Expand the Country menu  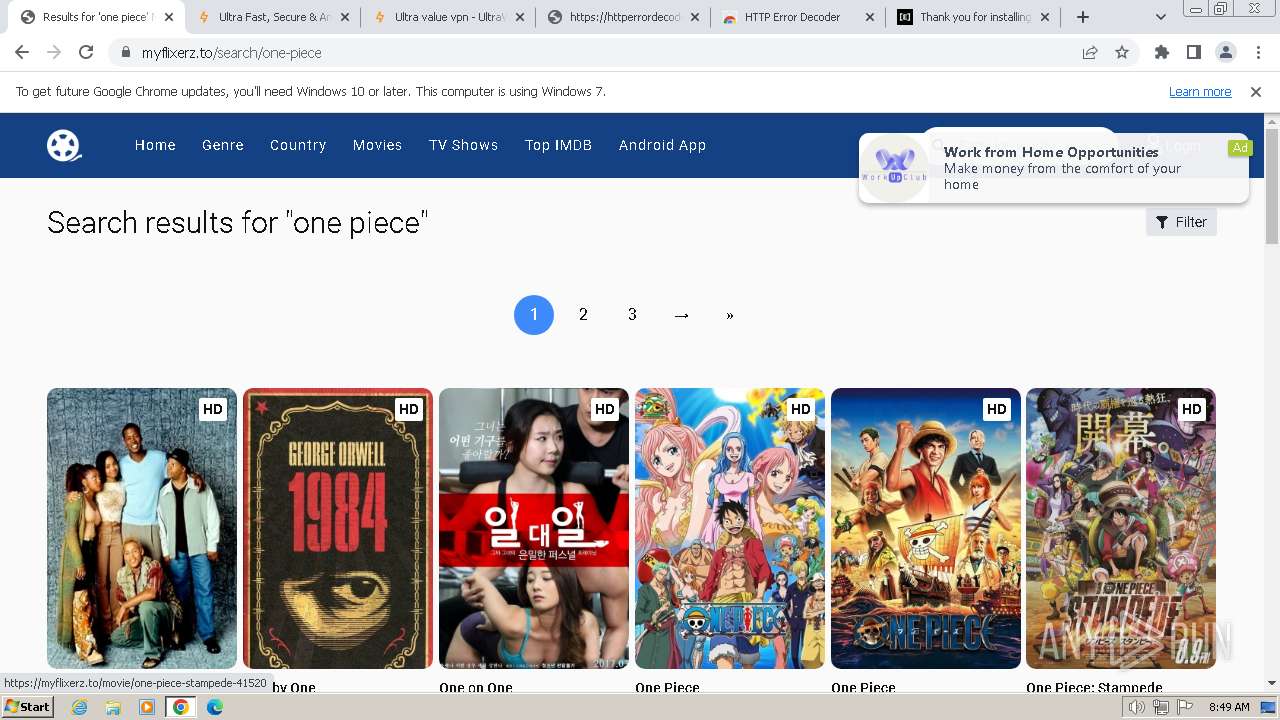click(298, 145)
